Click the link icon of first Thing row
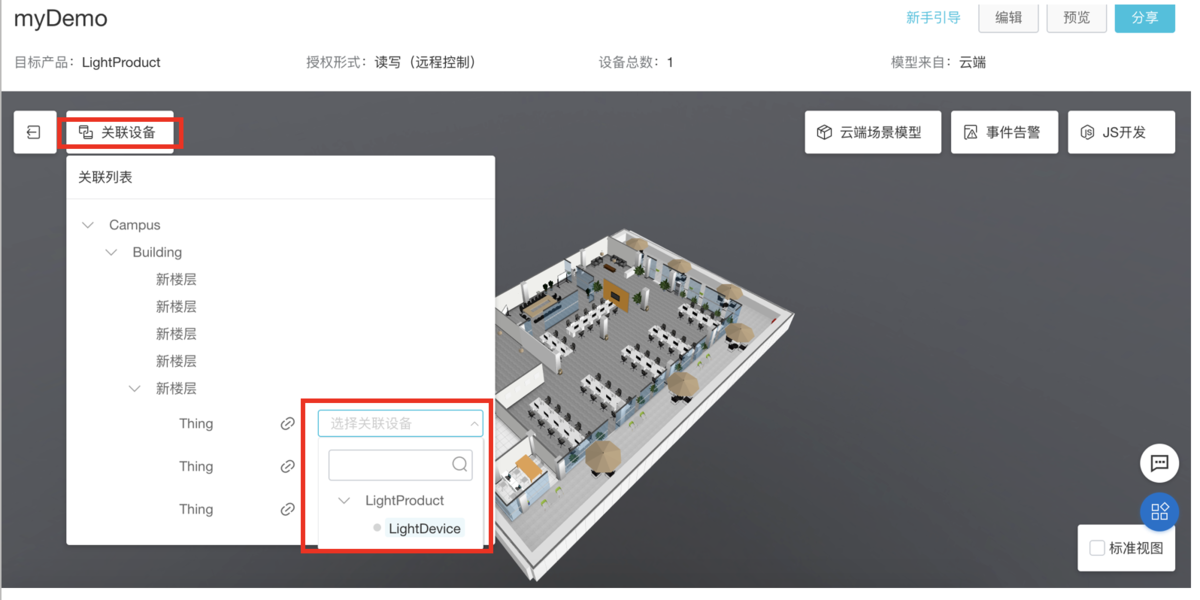 (x=287, y=424)
